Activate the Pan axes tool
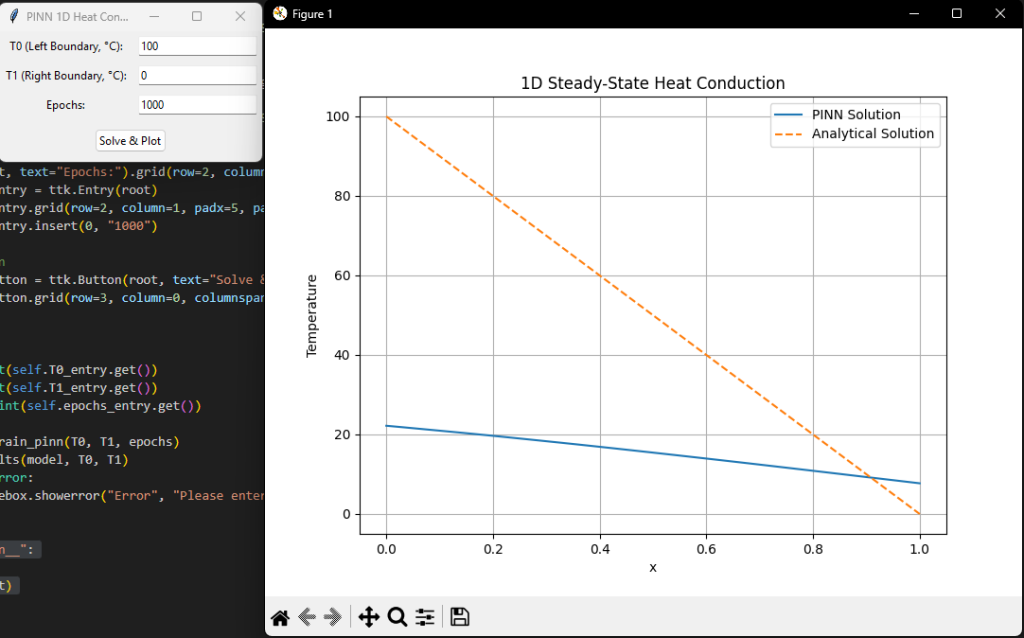 coord(368,618)
